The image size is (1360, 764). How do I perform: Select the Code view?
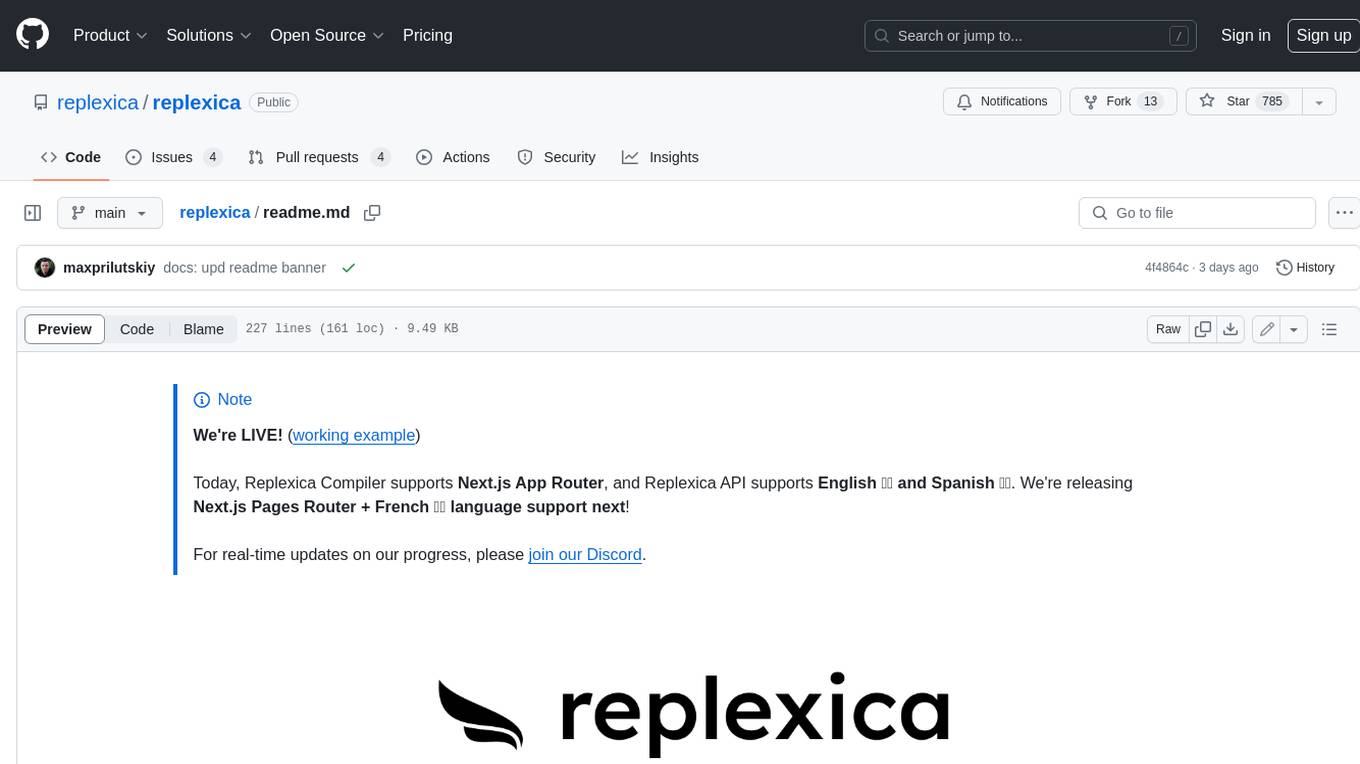(137, 329)
